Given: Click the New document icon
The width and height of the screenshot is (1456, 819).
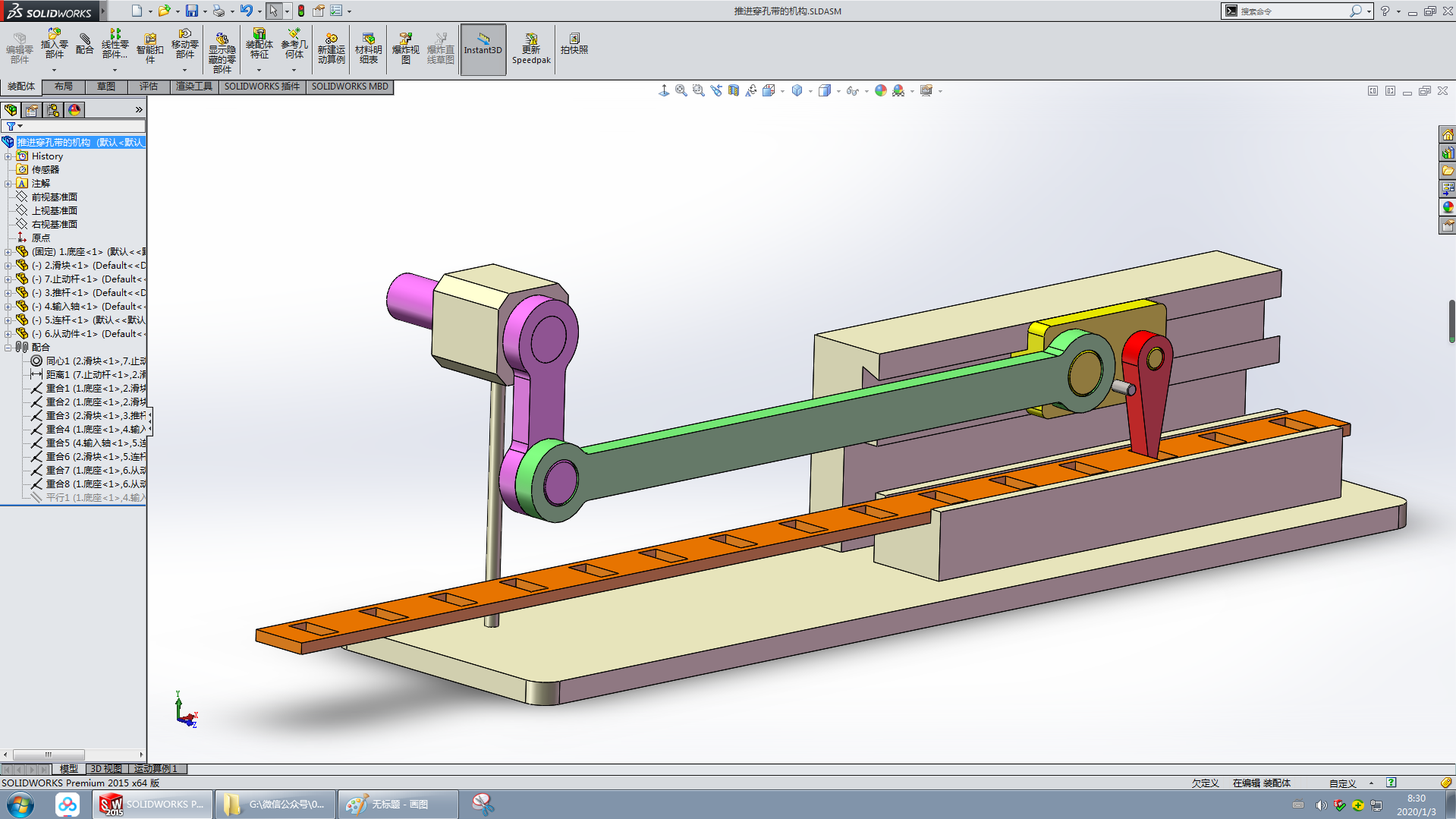Looking at the screenshot, I should pyautogui.click(x=137, y=11).
